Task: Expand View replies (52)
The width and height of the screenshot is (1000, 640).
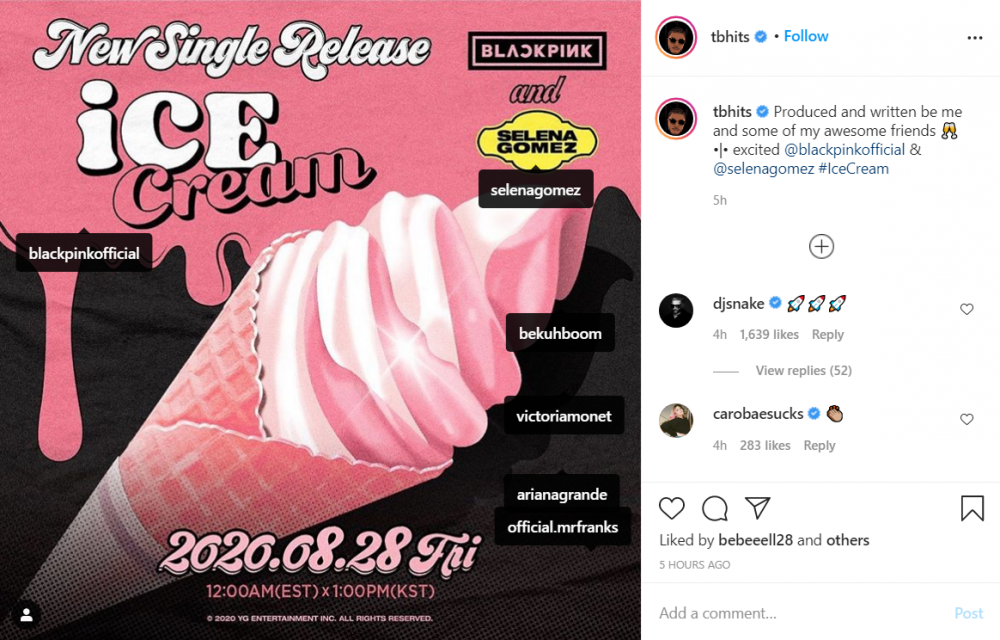Action: (x=804, y=370)
